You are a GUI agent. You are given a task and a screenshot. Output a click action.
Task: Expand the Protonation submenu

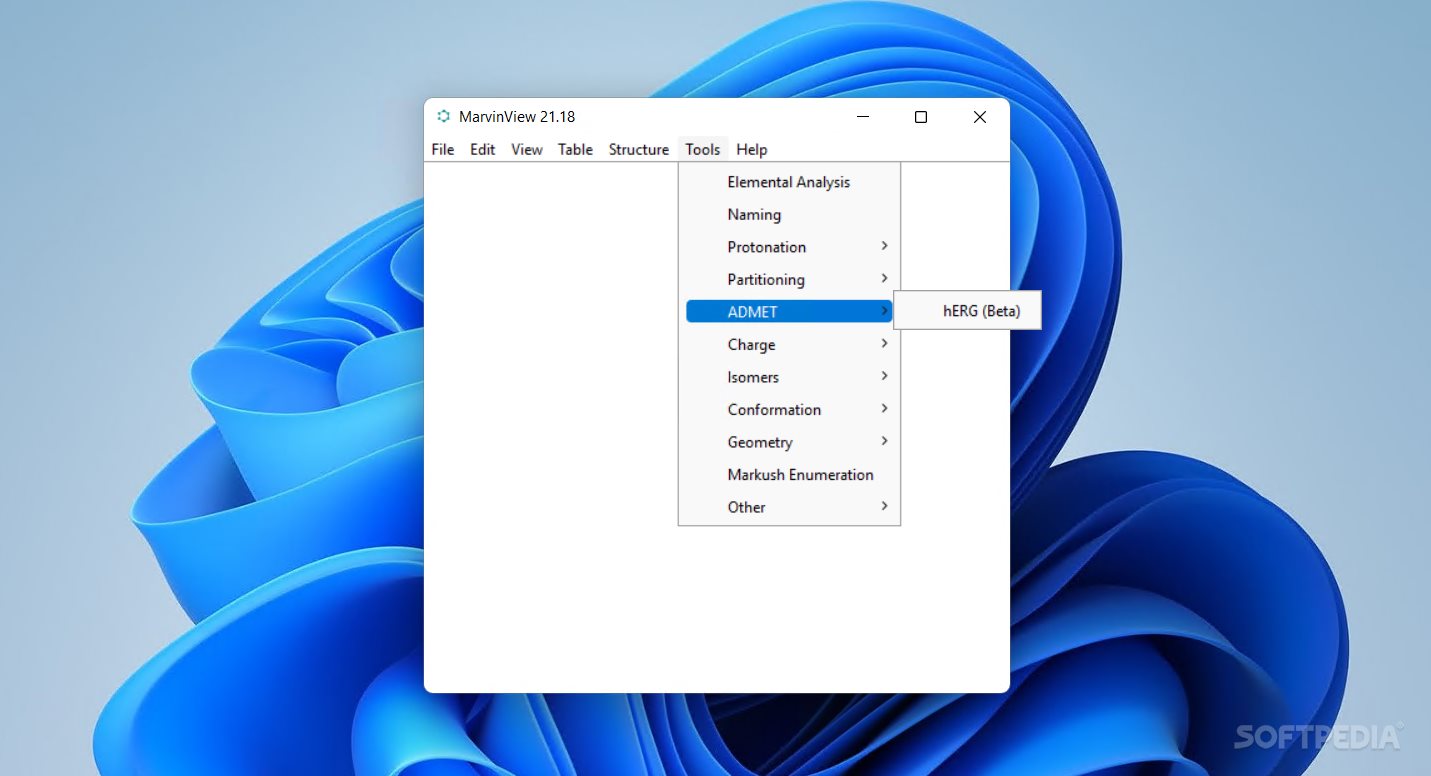[789, 247]
